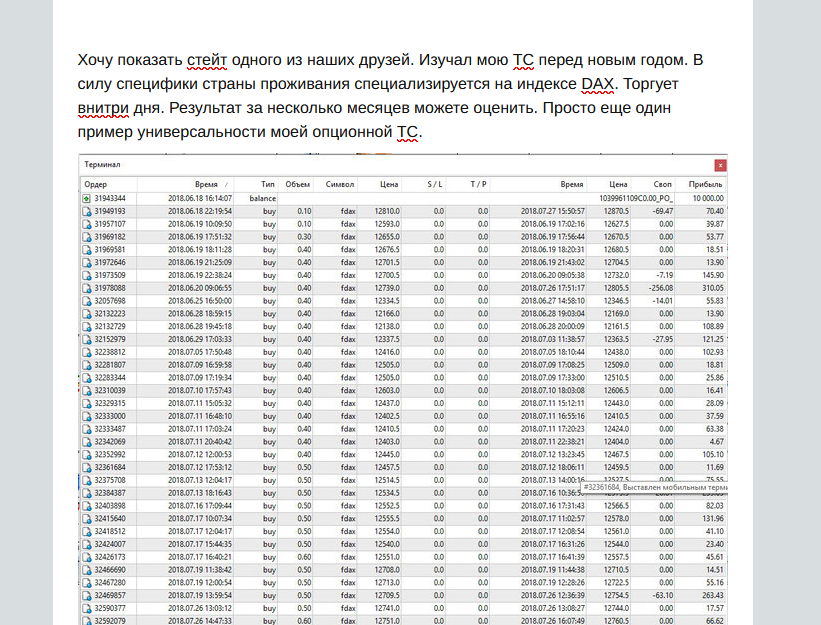
Task: Click the order icon next to 32384387
Action: [86, 494]
